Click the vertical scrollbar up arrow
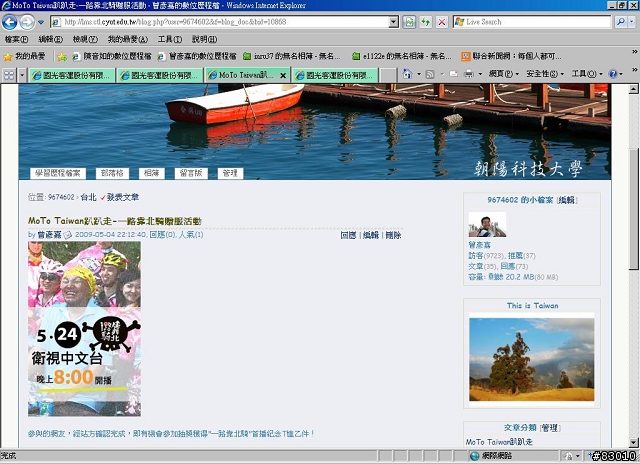The image size is (640, 464). pos(633,89)
